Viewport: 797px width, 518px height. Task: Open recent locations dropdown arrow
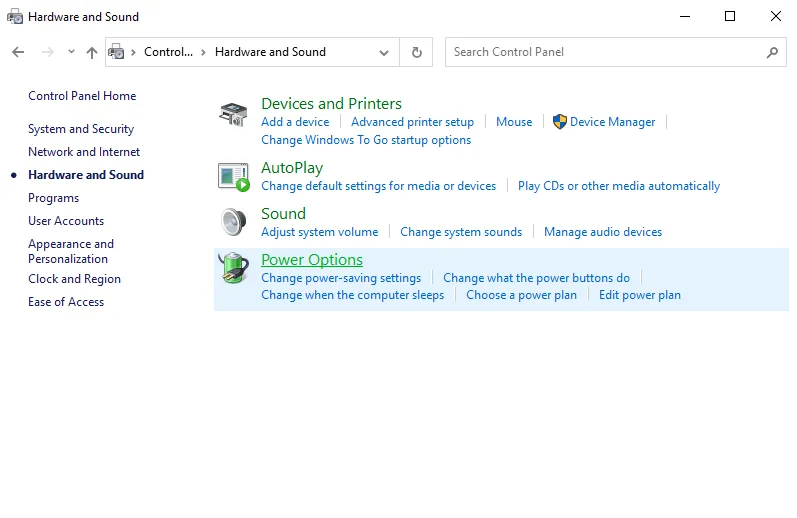click(x=72, y=52)
